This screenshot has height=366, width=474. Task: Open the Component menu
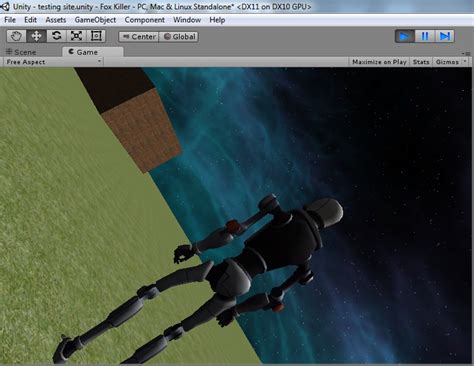coord(145,20)
